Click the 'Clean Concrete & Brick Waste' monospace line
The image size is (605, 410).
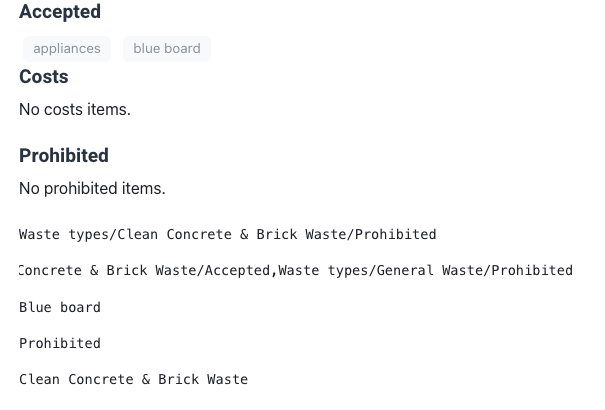(x=134, y=380)
